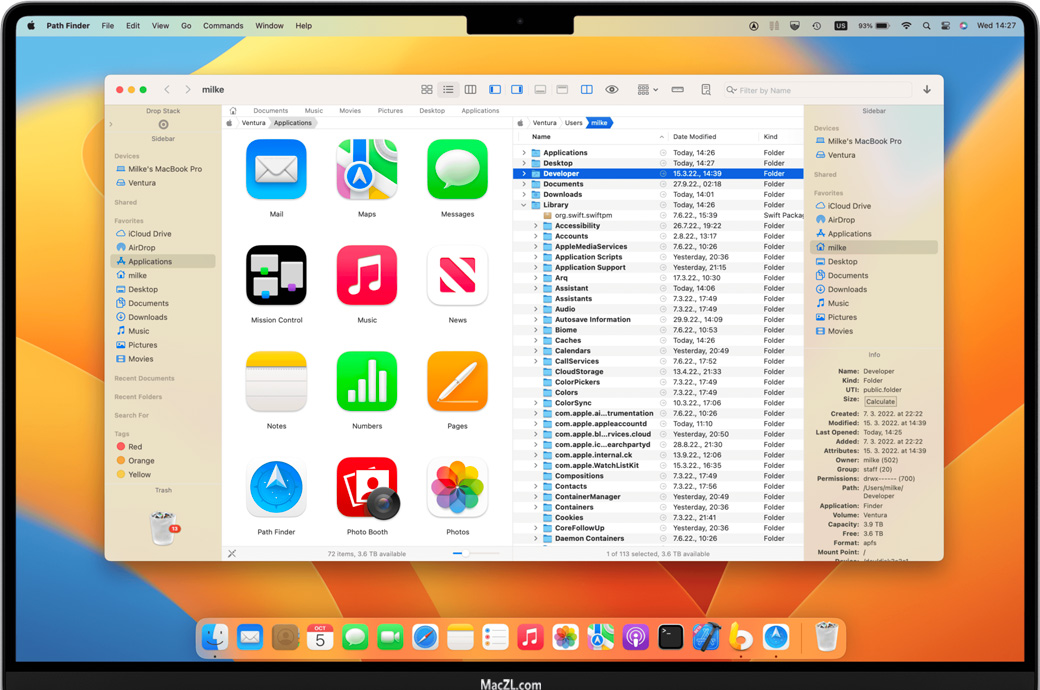
Task: Select the Photo Booth app icon
Action: 367,488
